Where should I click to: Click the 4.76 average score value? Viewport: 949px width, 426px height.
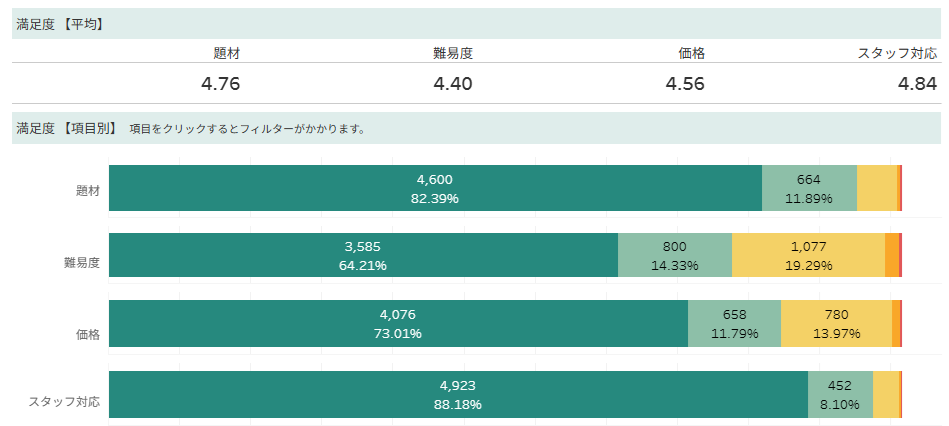(x=220, y=84)
